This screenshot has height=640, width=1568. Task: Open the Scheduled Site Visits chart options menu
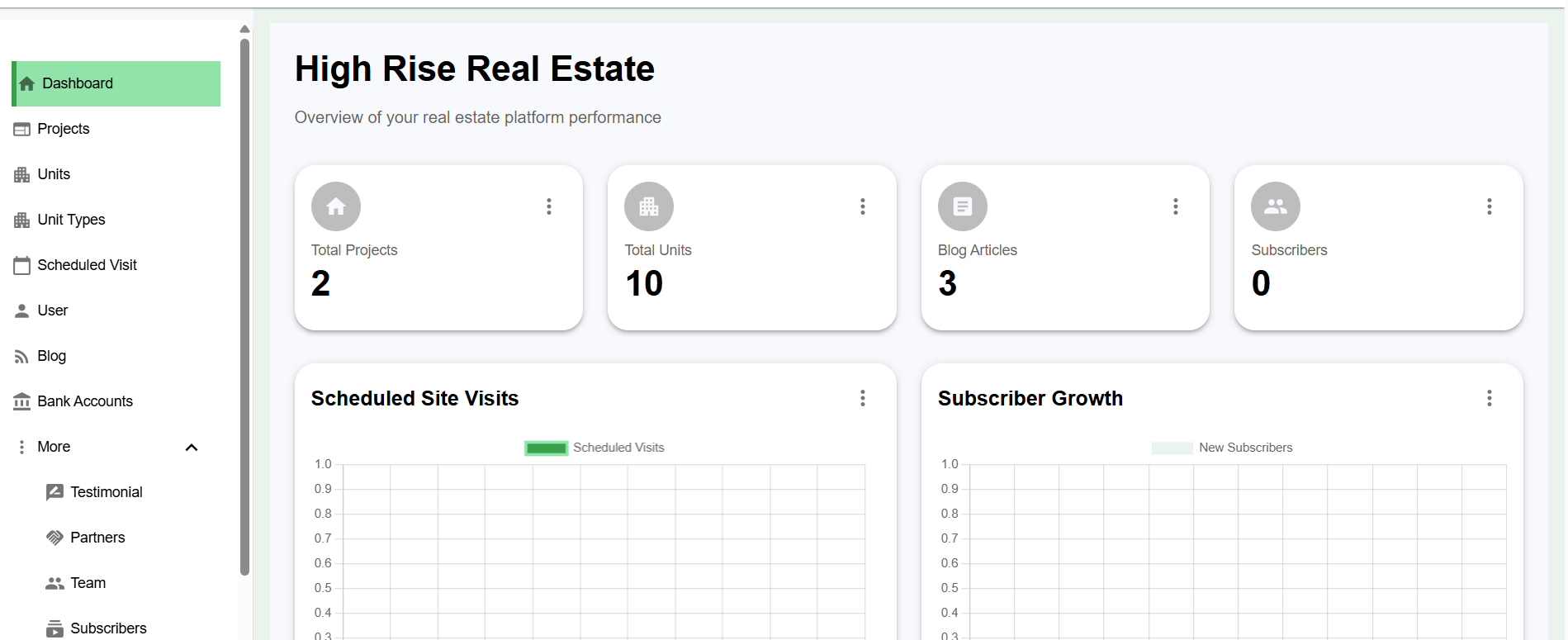863,398
